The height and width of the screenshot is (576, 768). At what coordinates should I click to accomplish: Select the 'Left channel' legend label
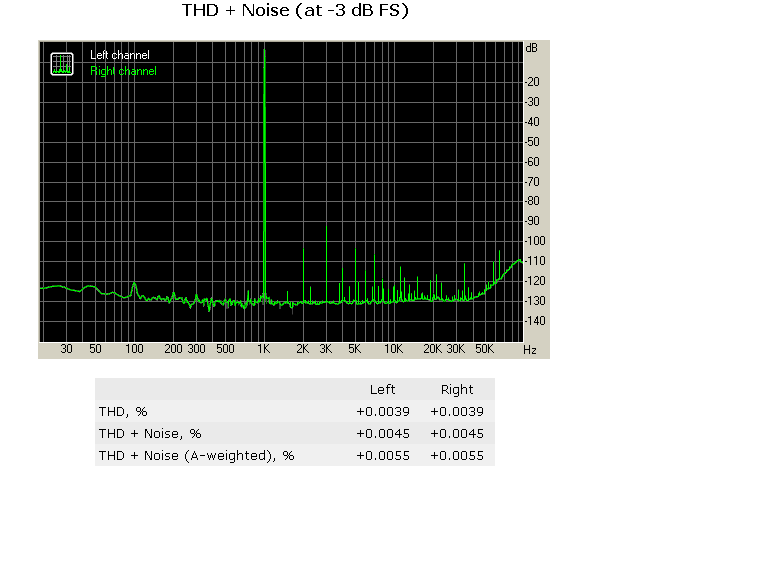pyautogui.click(x=120, y=55)
